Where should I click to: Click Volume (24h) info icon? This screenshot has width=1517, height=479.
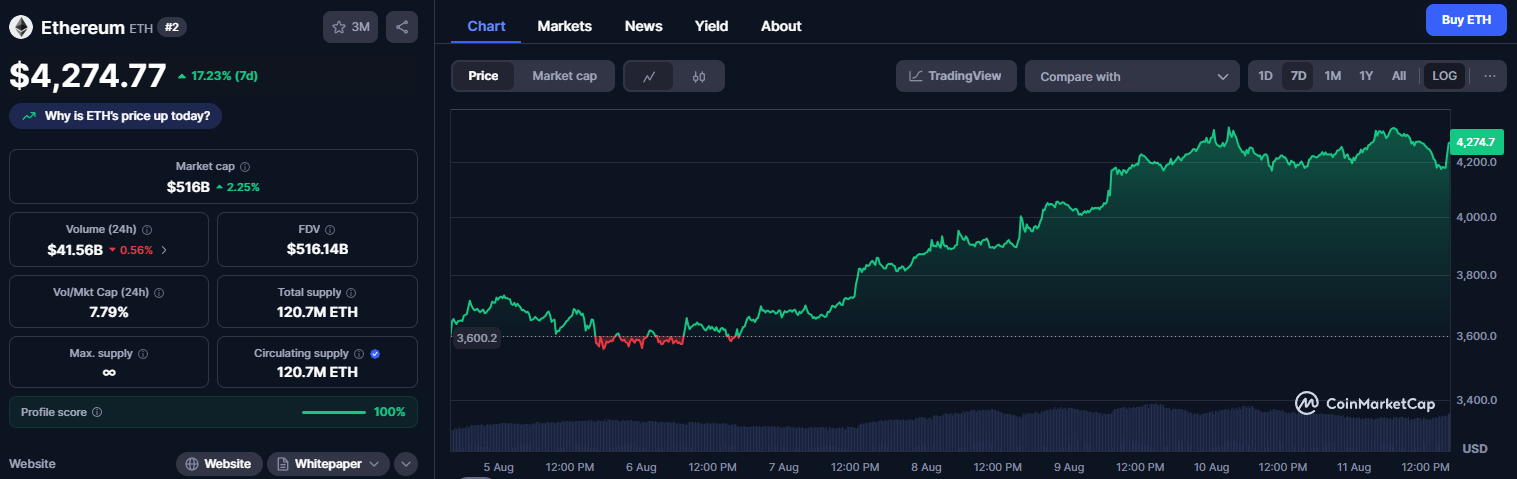click(147, 229)
